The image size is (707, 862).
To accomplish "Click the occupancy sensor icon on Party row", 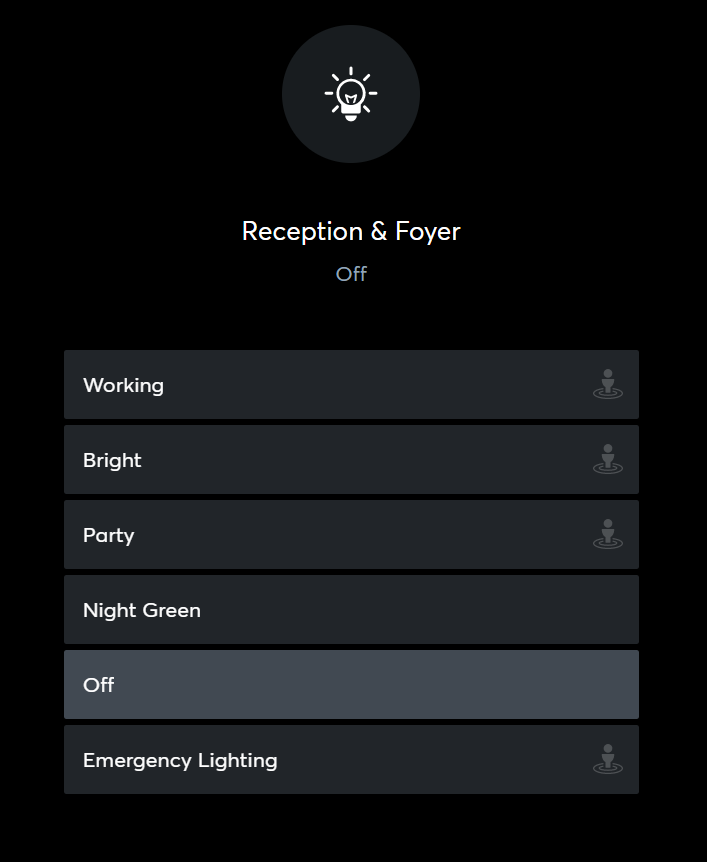I will point(607,535).
